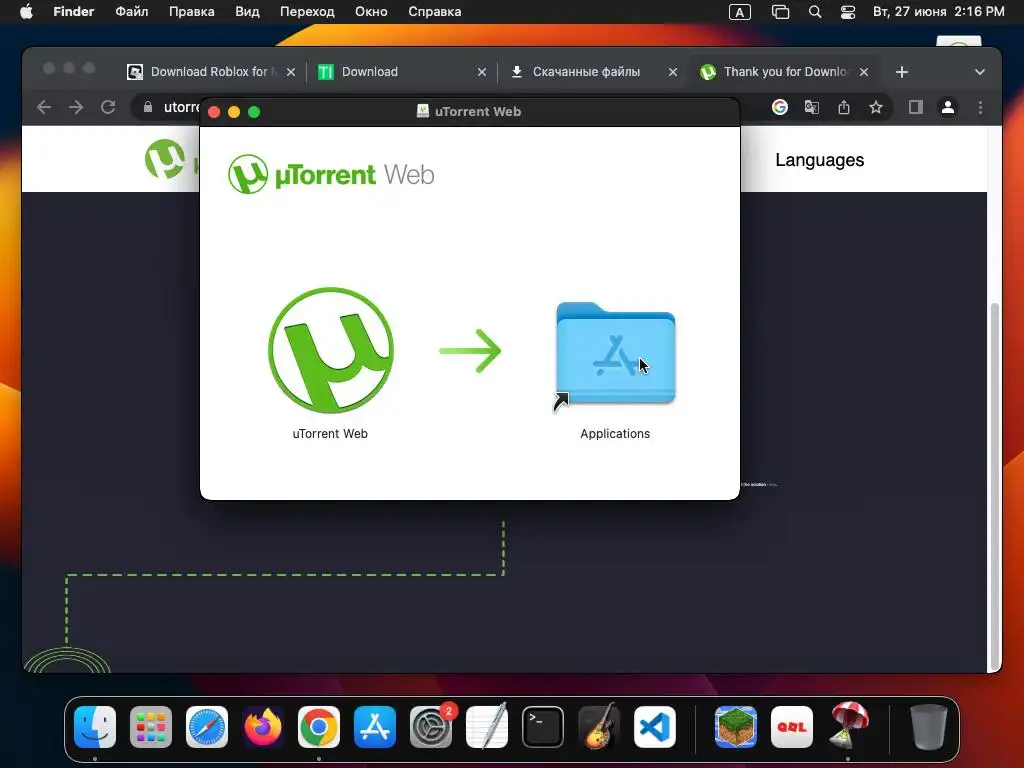The height and width of the screenshot is (768, 1024).
Task: Click the "Applications" folder label
Action: 615,434
